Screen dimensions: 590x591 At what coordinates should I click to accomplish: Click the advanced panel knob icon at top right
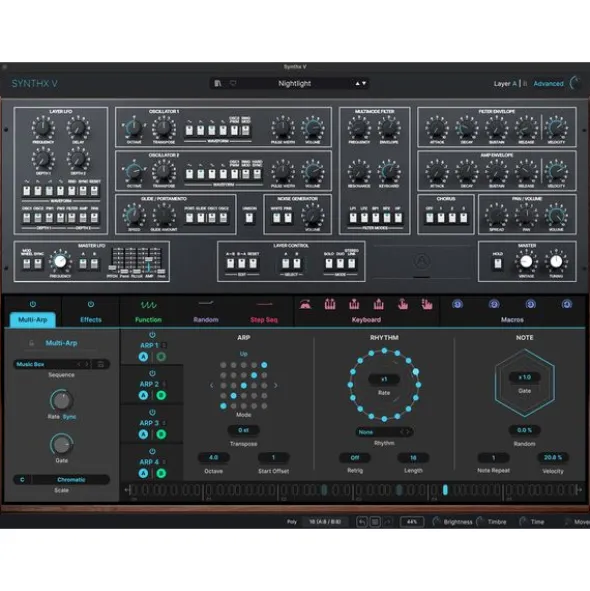coord(575,83)
